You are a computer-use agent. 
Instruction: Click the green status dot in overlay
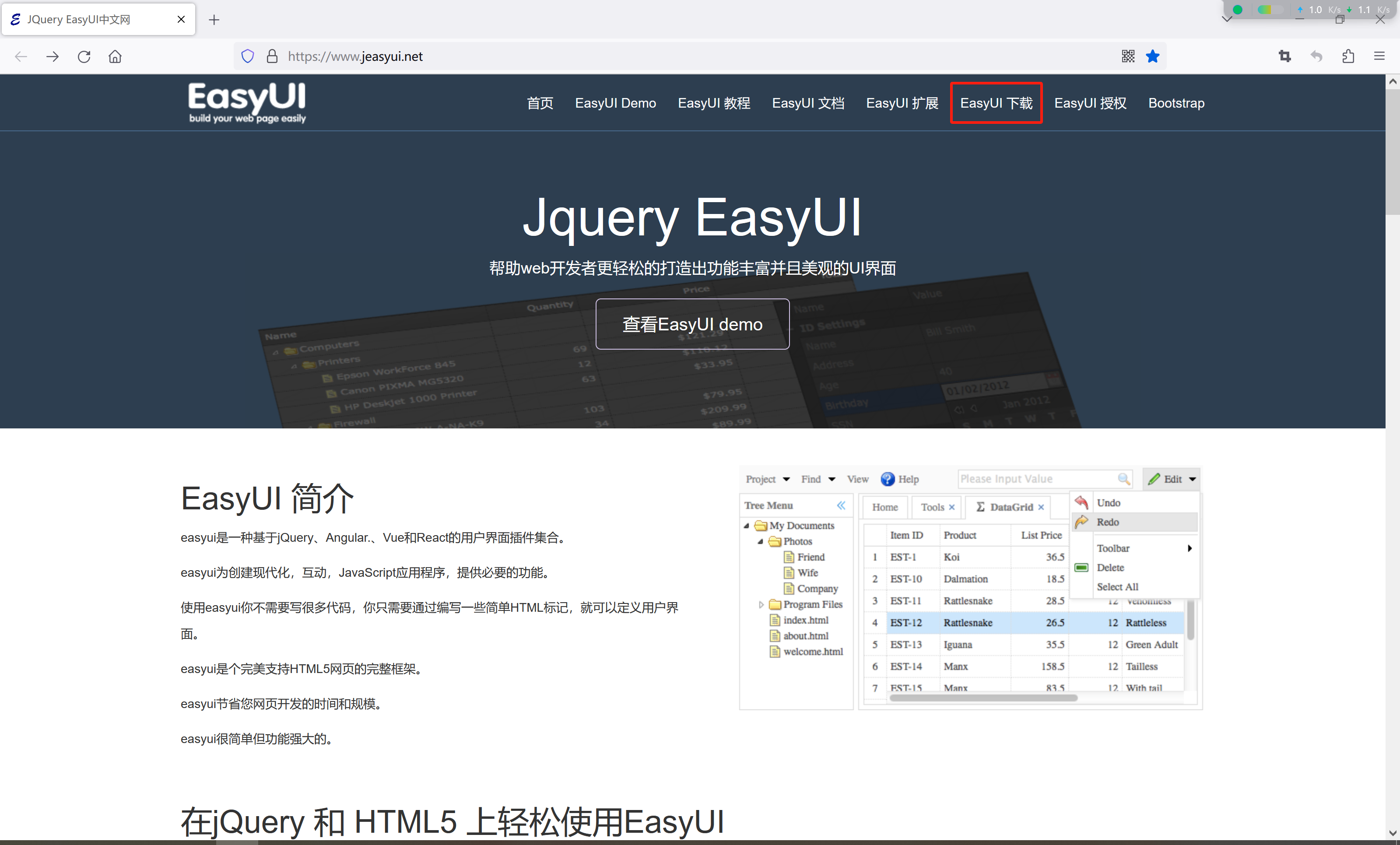(1238, 10)
